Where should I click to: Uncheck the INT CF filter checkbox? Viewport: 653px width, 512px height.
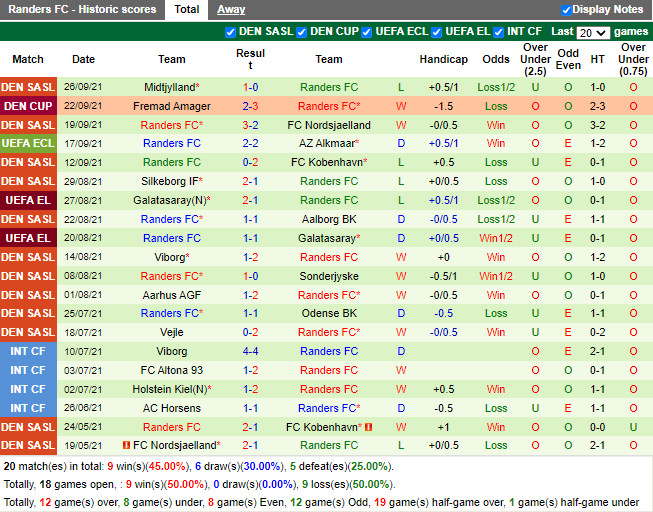click(498, 32)
